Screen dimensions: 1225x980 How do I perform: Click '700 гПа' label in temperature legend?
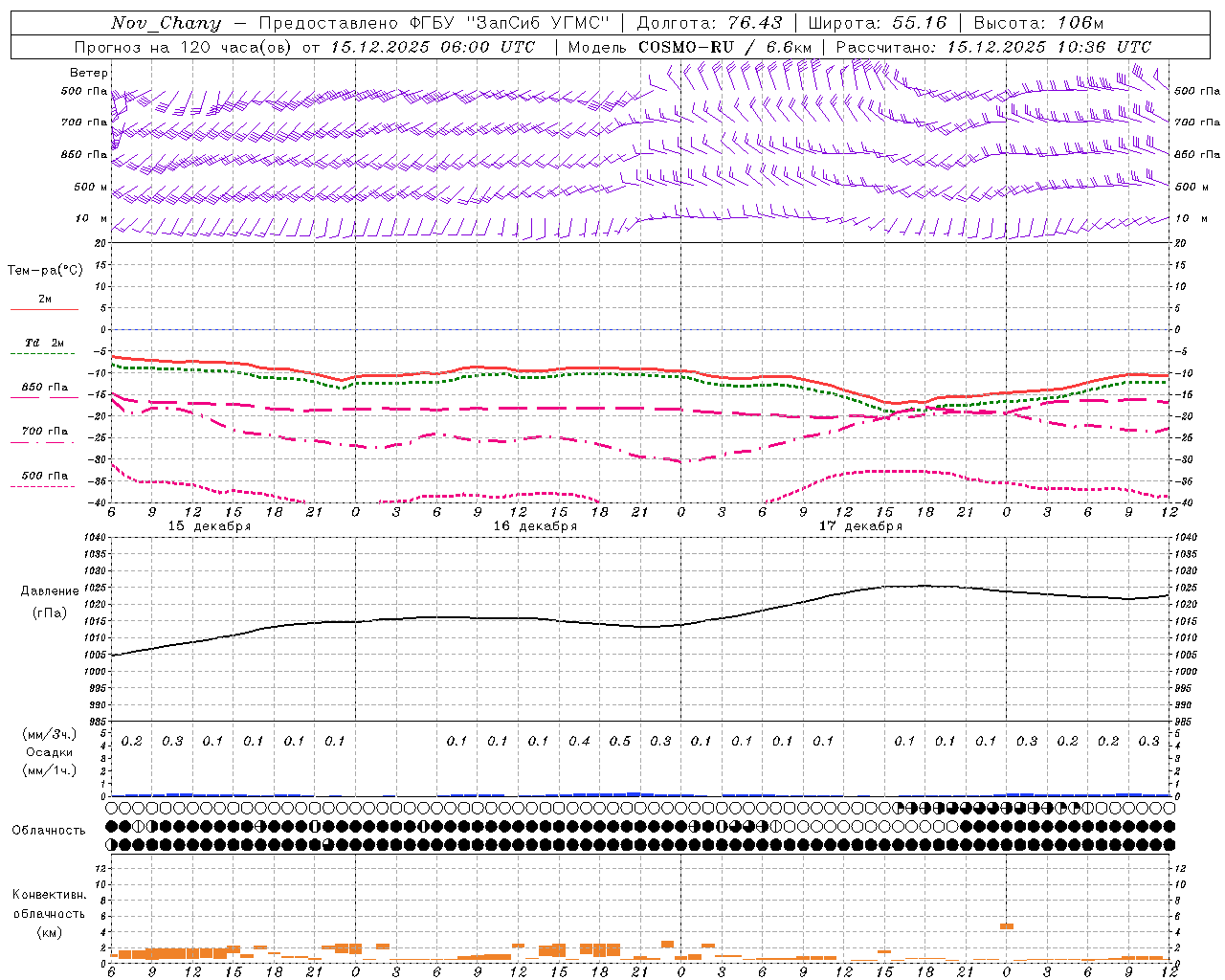coord(45,432)
